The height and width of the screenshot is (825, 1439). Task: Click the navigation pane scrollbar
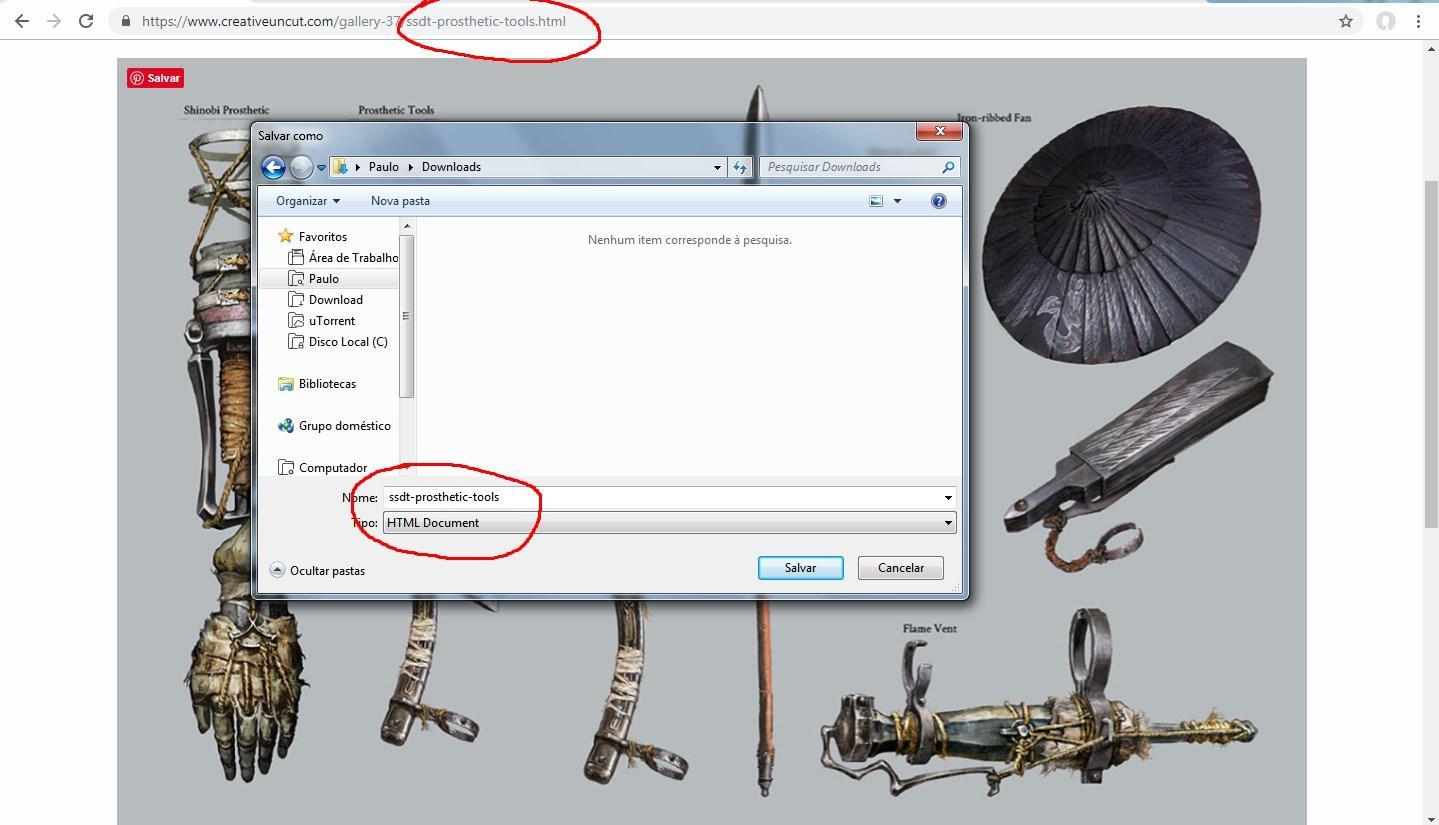click(x=406, y=317)
